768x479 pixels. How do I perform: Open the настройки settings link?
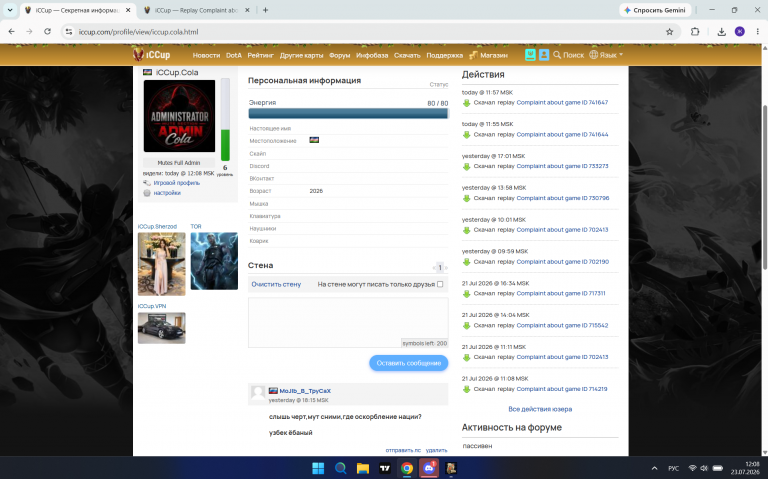pos(167,193)
